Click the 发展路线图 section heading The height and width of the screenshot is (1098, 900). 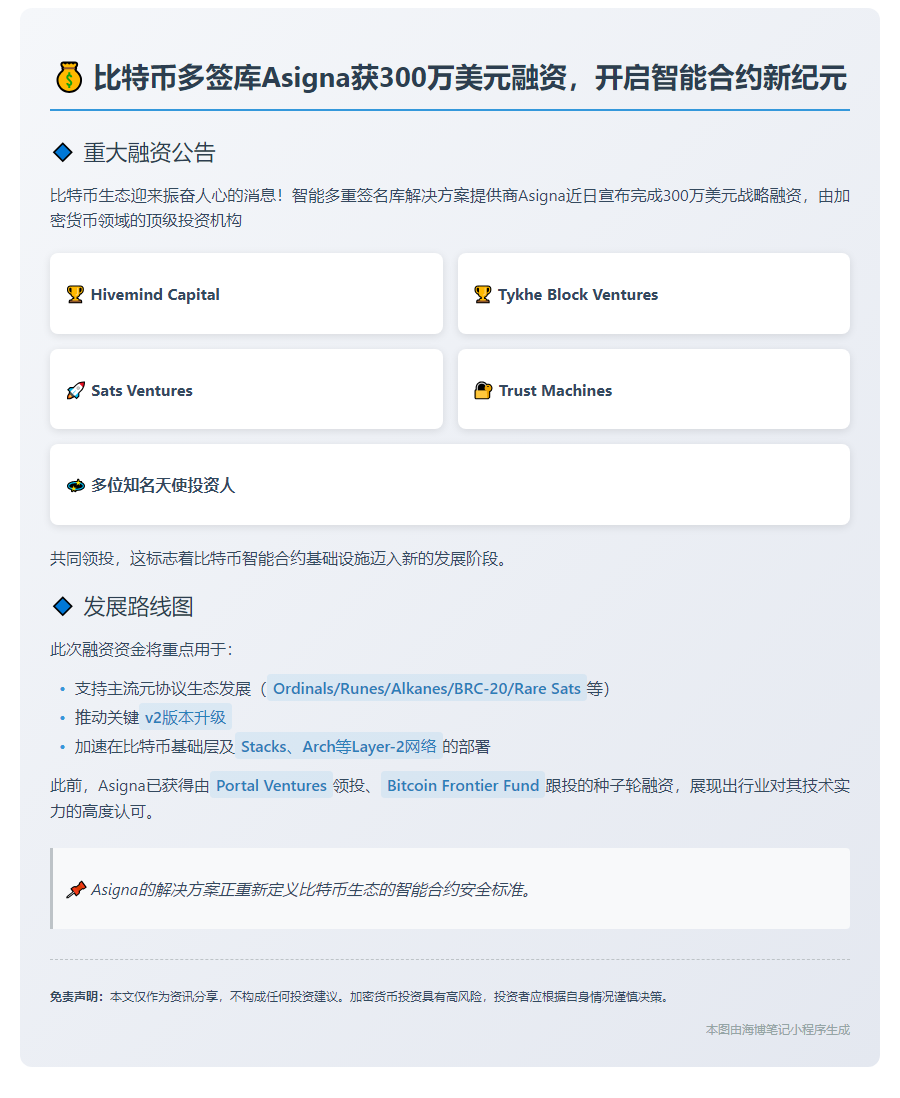(x=138, y=606)
